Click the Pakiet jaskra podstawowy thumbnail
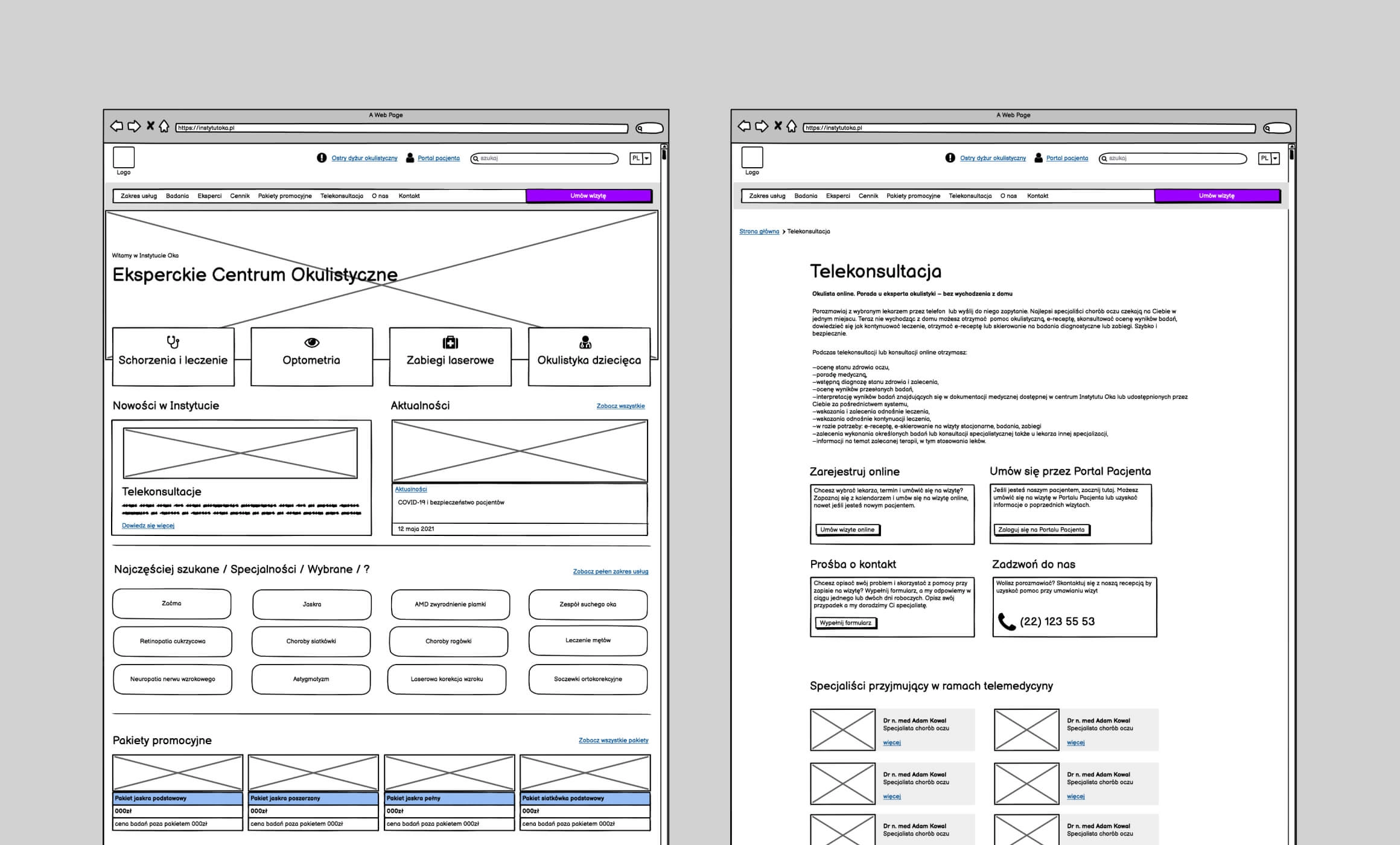Image resolution: width=1400 pixels, height=845 pixels. tap(177, 773)
